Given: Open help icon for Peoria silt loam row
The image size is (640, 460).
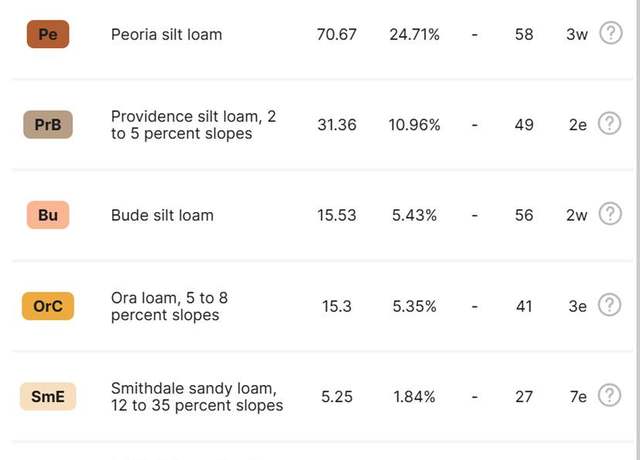Looking at the screenshot, I should [x=611, y=33].
